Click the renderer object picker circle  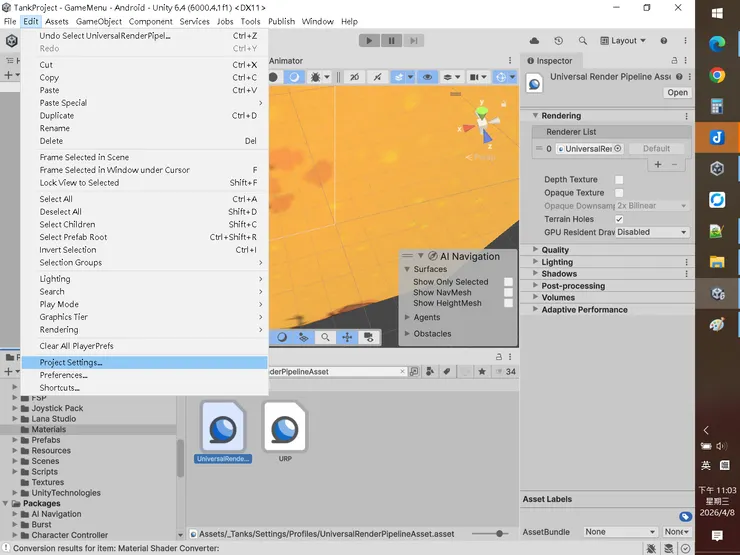pos(617,149)
